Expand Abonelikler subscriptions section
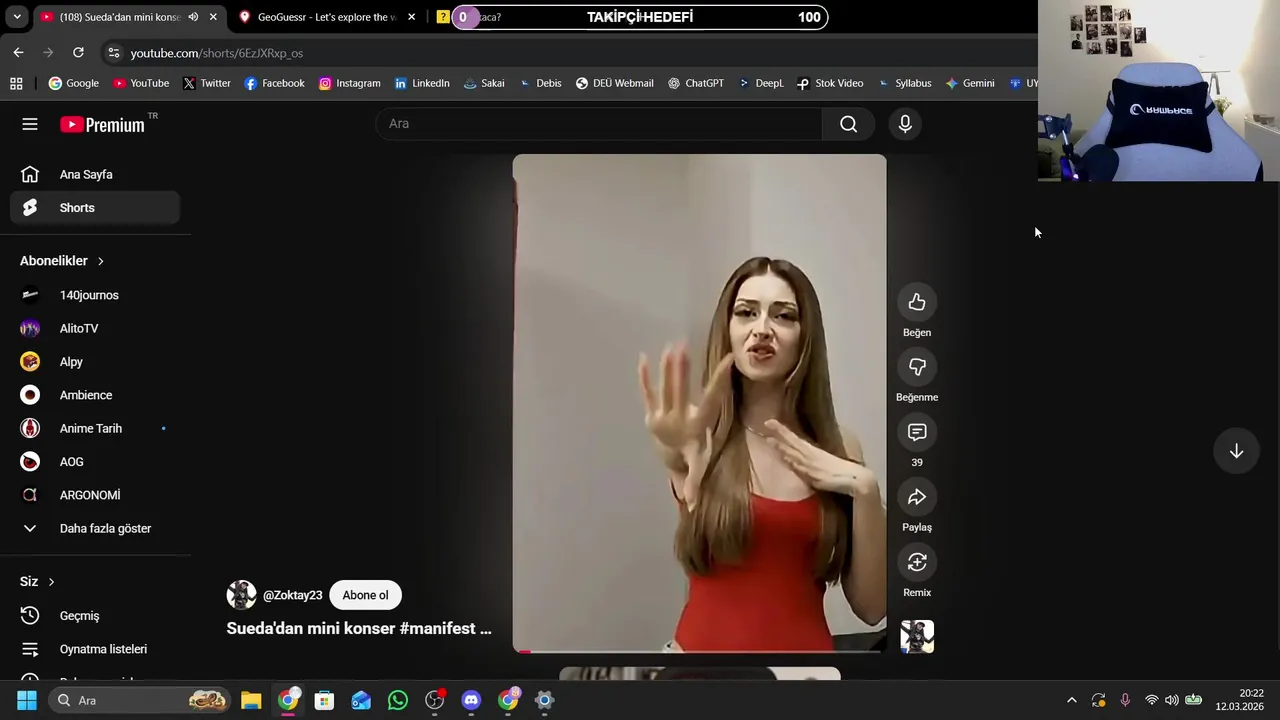Image resolution: width=1280 pixels, height=720 pixels. point(62,261)
